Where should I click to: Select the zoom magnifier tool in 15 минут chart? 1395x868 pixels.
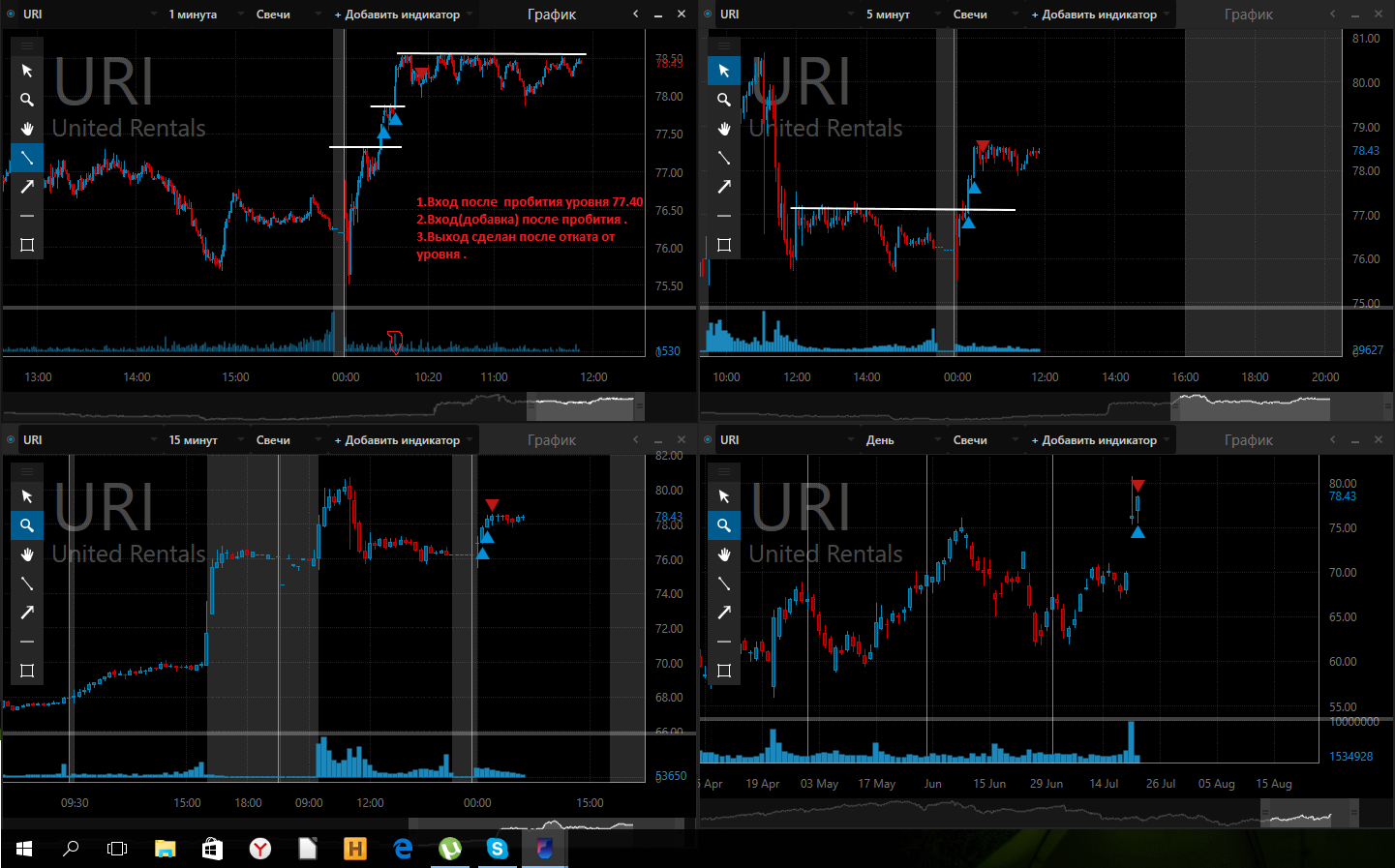coord(27,525)
